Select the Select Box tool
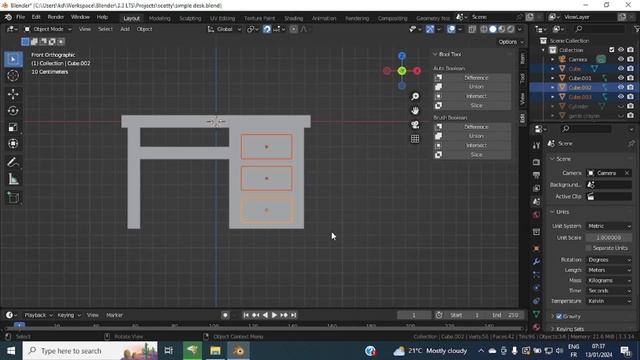The image size is (640, 360). (13, 60)
